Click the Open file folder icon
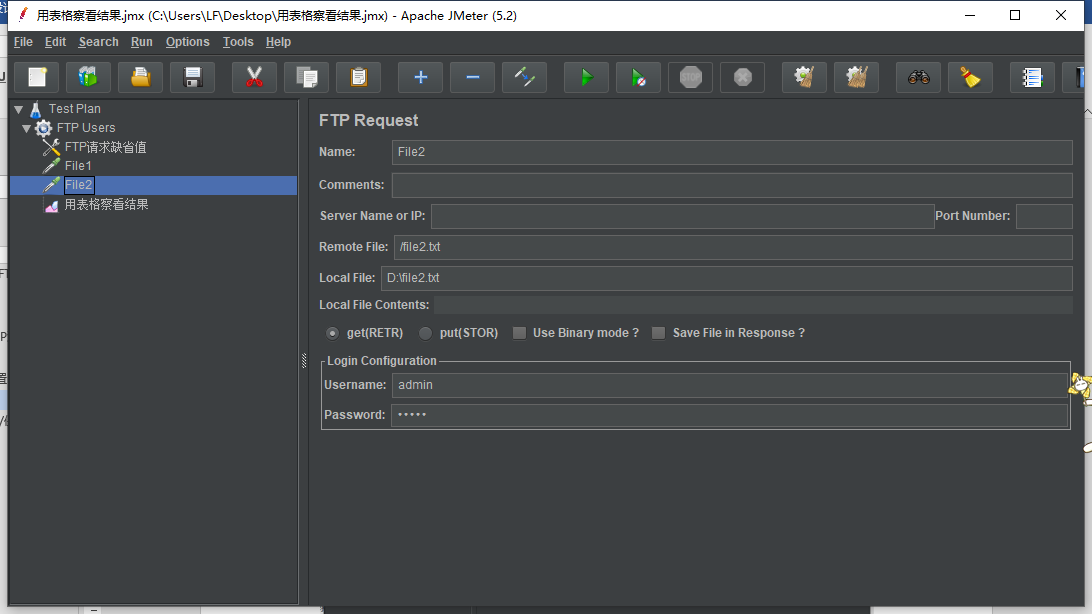 coord(140,77)
